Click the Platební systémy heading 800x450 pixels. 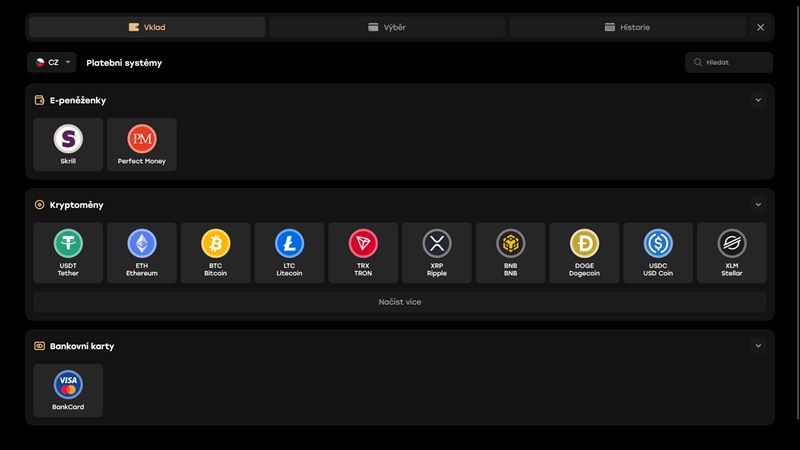point(124,63)
